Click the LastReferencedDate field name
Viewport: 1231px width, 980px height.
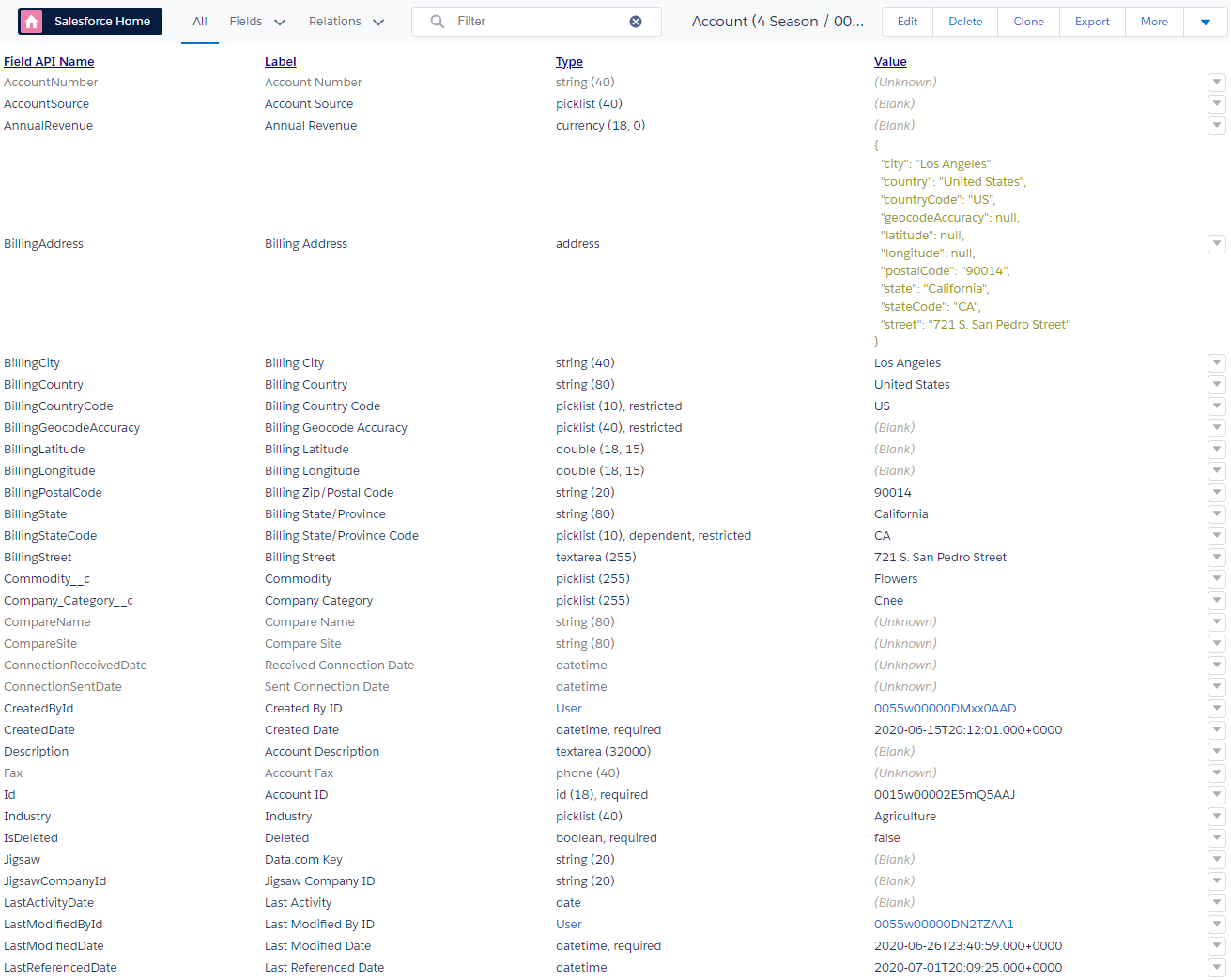click(x=60, y=968)
